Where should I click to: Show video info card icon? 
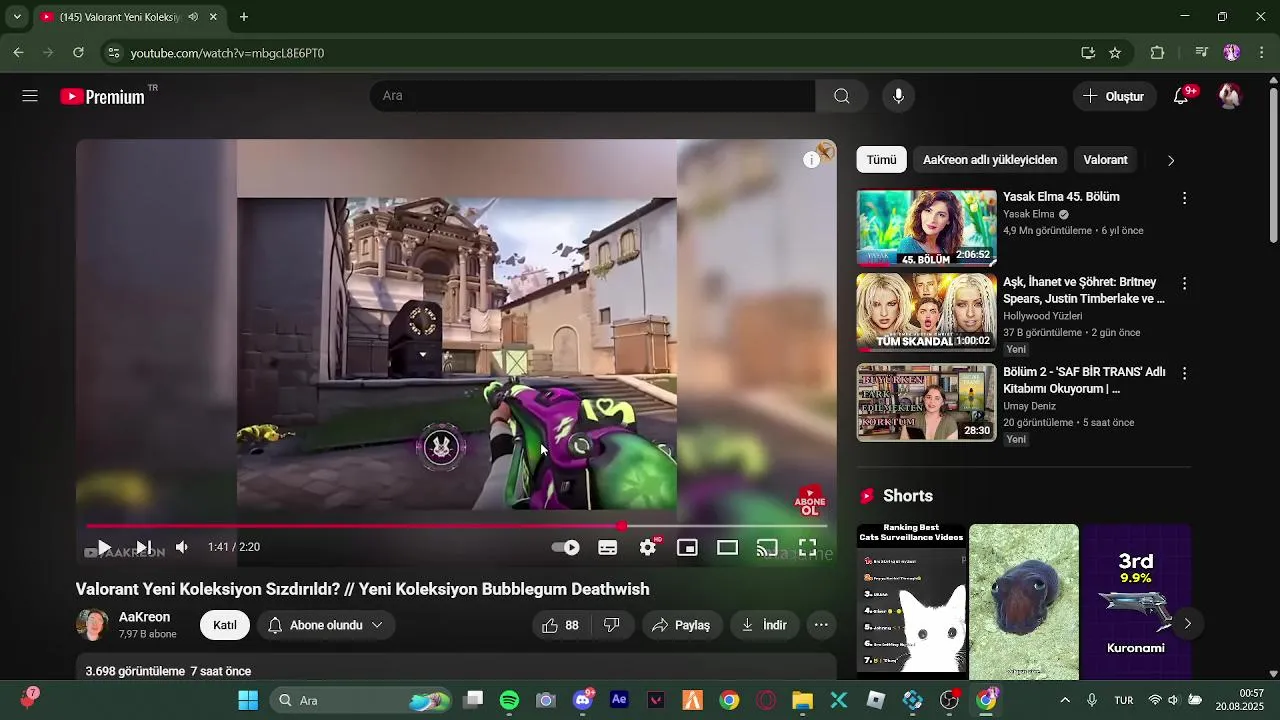click(x=812, y=160)
